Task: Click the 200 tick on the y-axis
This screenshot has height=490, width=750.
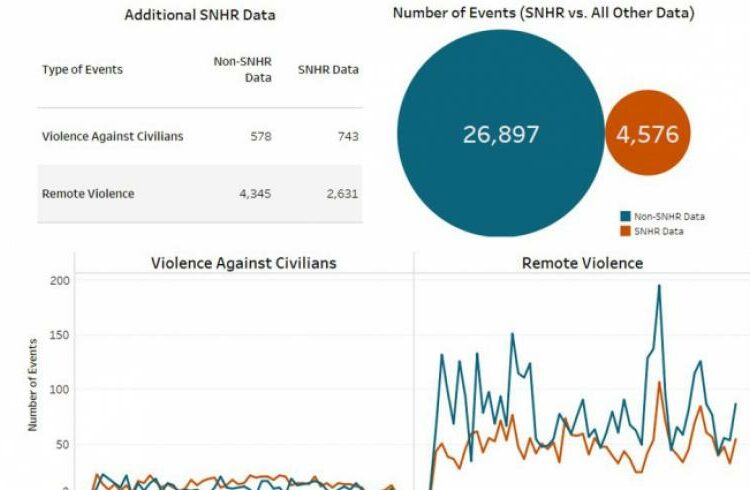Action: (x=58, y=281)
